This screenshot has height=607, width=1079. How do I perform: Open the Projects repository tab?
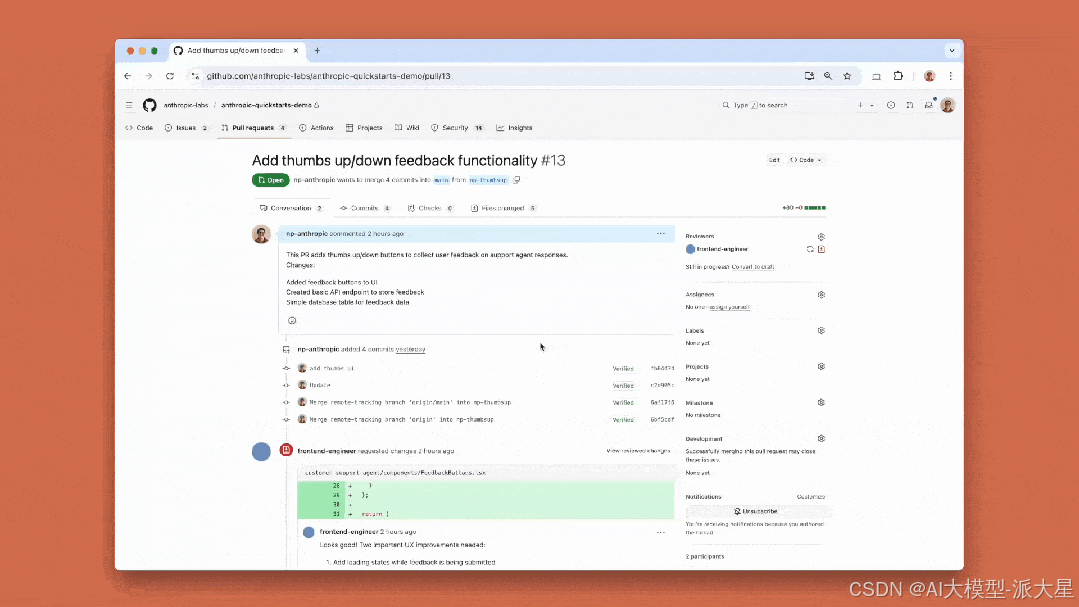coord(364,128)
